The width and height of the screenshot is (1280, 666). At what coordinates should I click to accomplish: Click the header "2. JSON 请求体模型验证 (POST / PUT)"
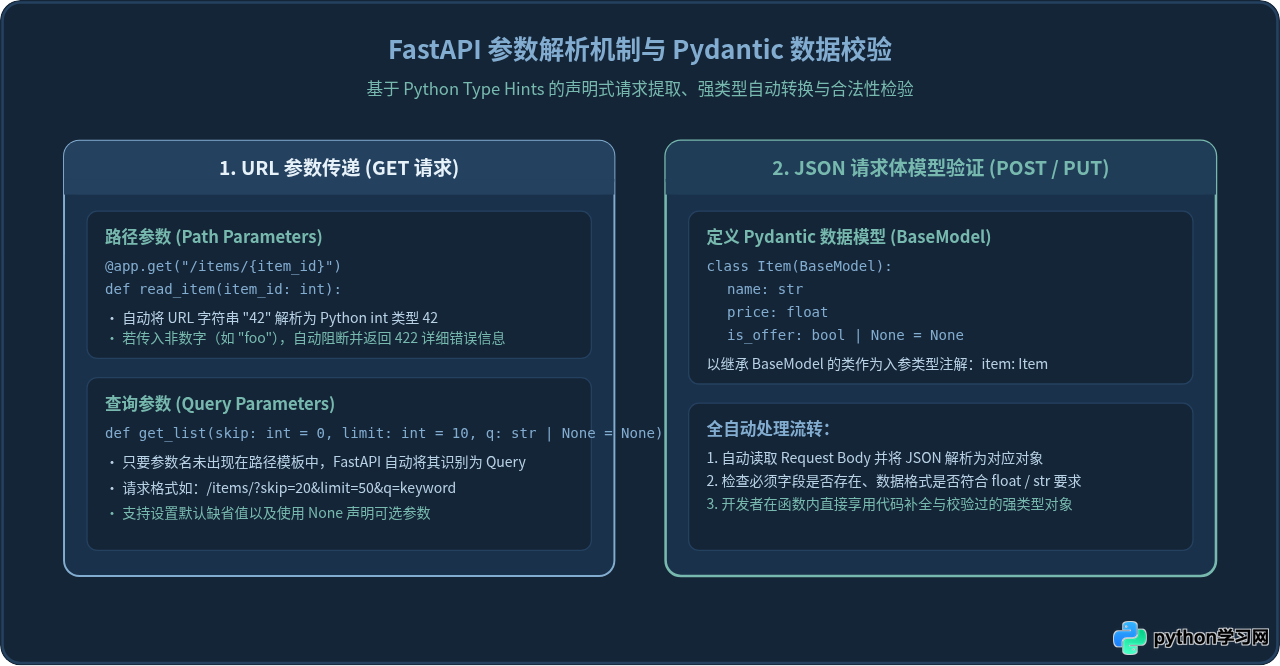click(x=940, y=168)
